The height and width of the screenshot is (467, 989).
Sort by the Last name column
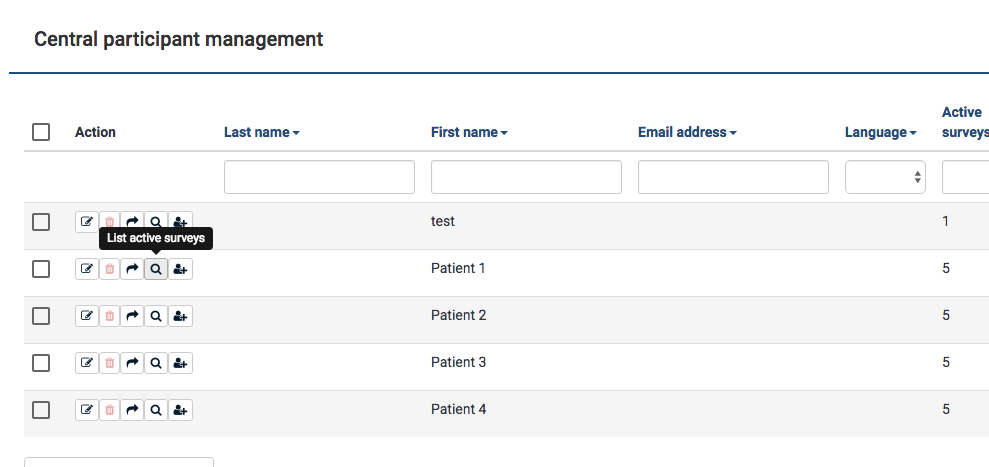pos(261,132)
